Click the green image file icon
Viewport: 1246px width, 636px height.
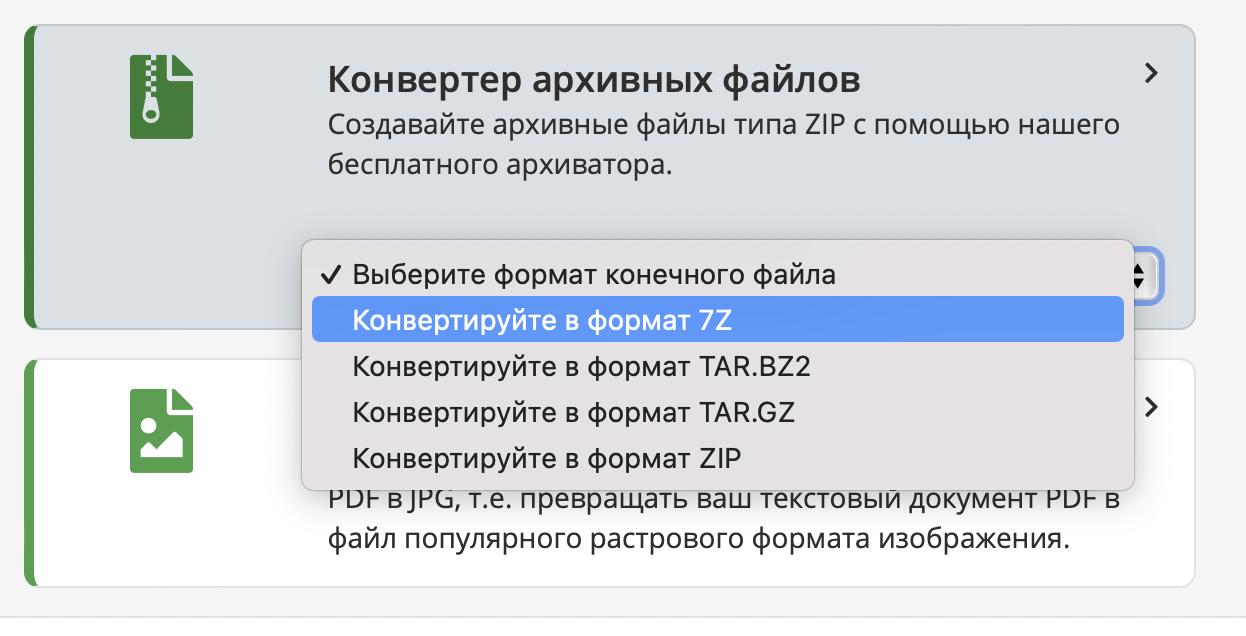(x=161, y=431)
